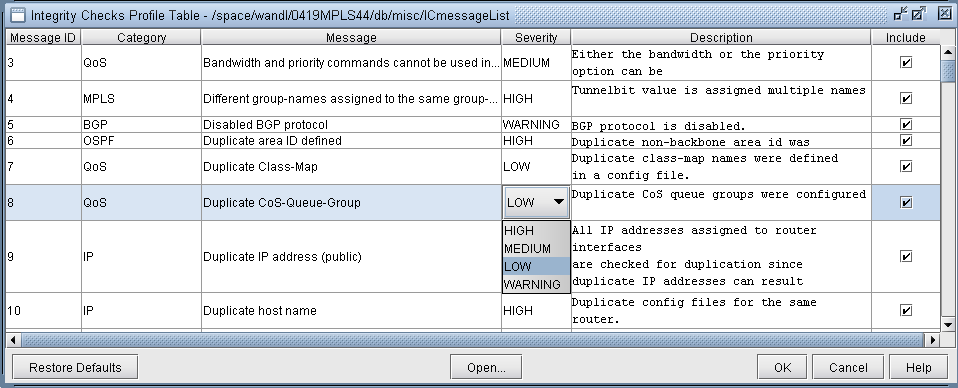Select the HIGH severity cell for Duplicate host name
Image resolution: width=958 pixels, height=388 pixels.
coord(536,310)
